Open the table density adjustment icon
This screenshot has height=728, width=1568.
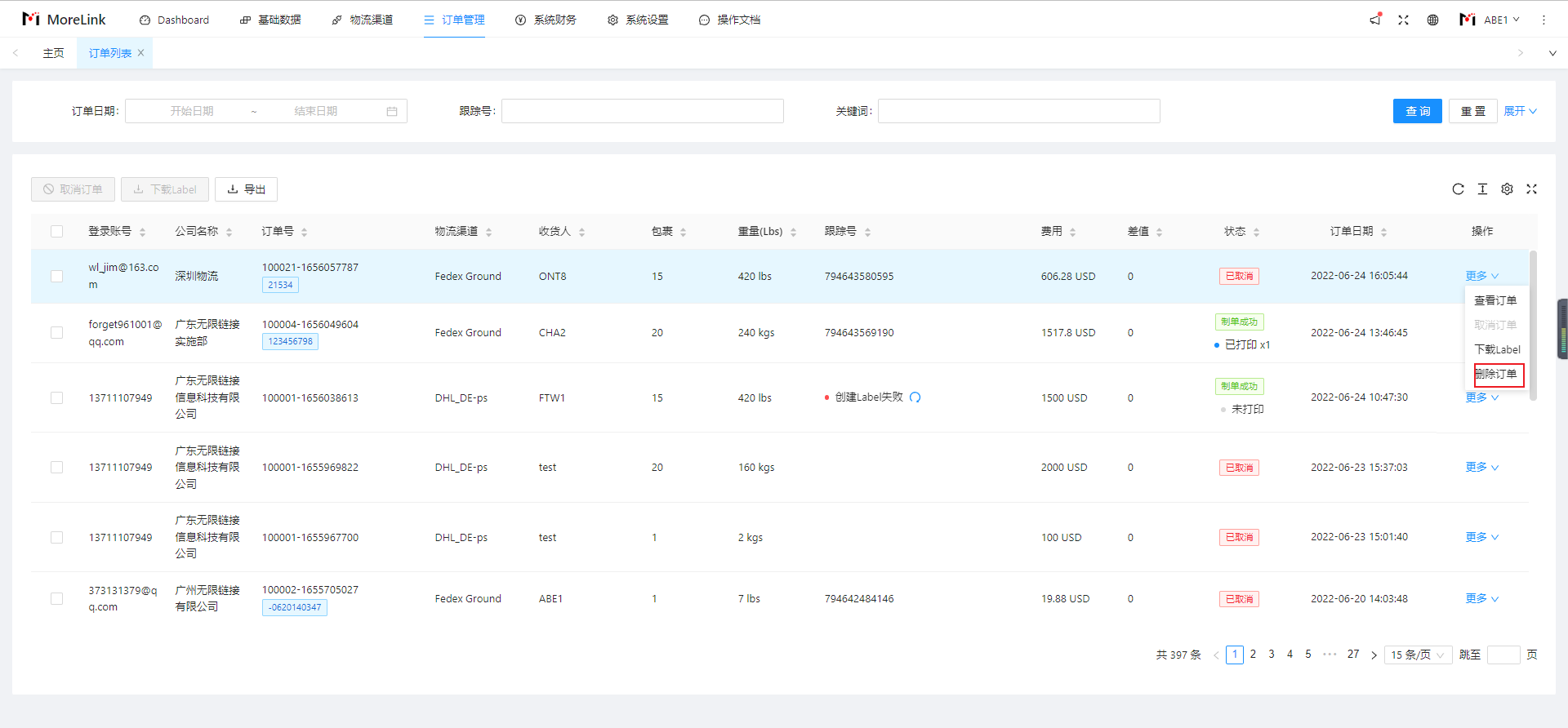pyautogui.click(x=1482, y=189)
